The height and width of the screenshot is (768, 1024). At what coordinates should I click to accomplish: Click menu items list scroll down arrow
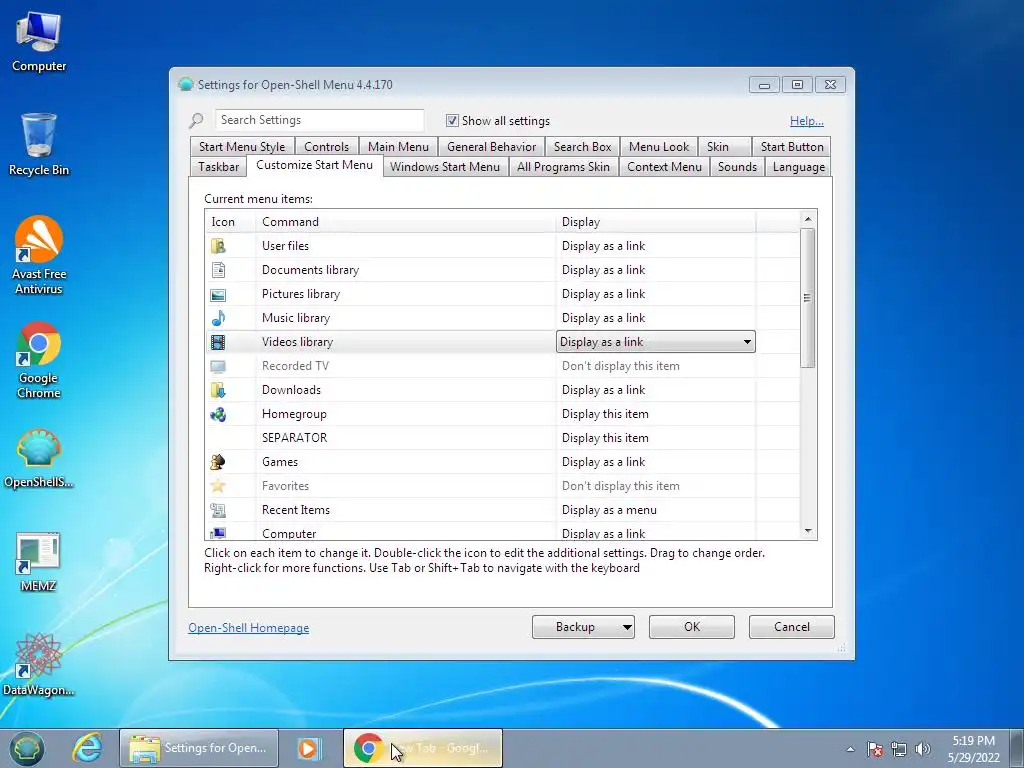pyautogui.click(x=808, y=531)
